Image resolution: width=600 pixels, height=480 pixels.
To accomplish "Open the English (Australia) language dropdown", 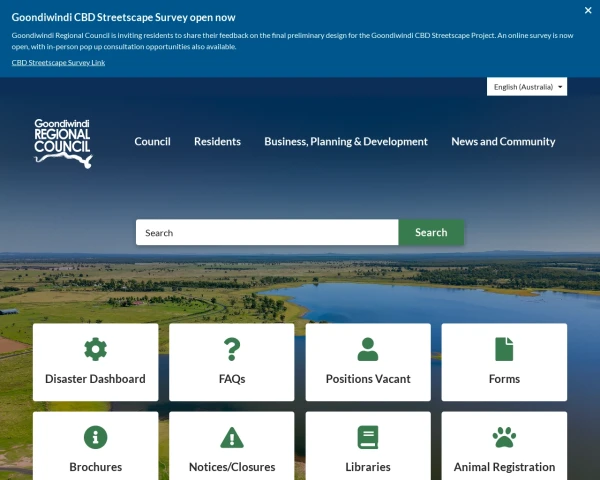I will coord(527,87).
